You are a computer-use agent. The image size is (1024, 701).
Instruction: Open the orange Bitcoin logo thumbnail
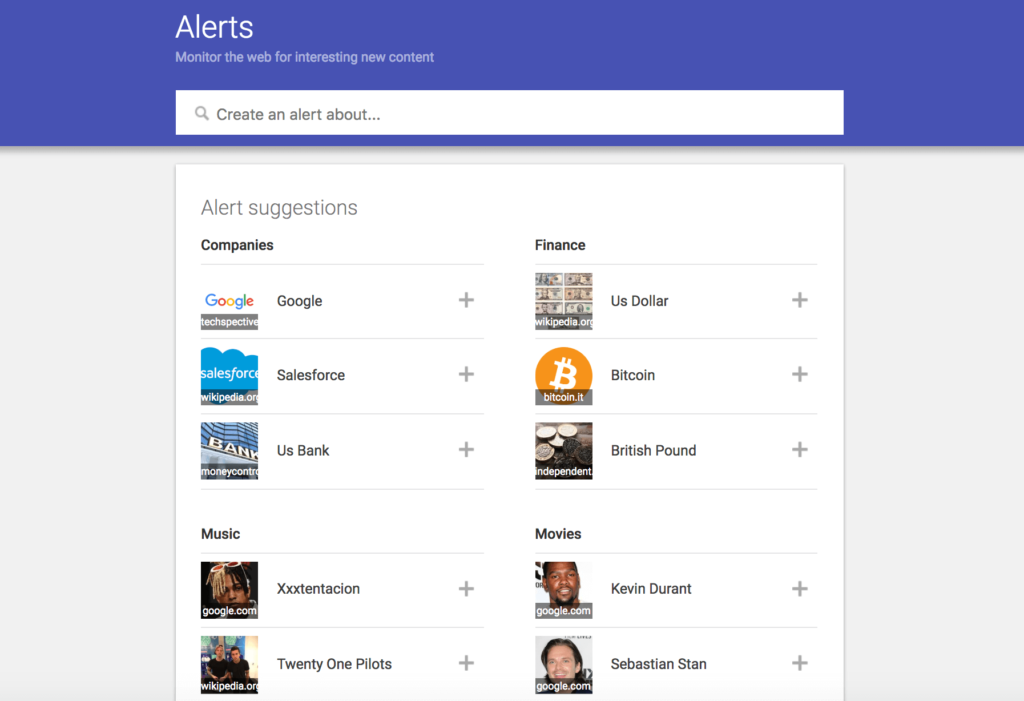pyautogui.click(x=564, y=376)
